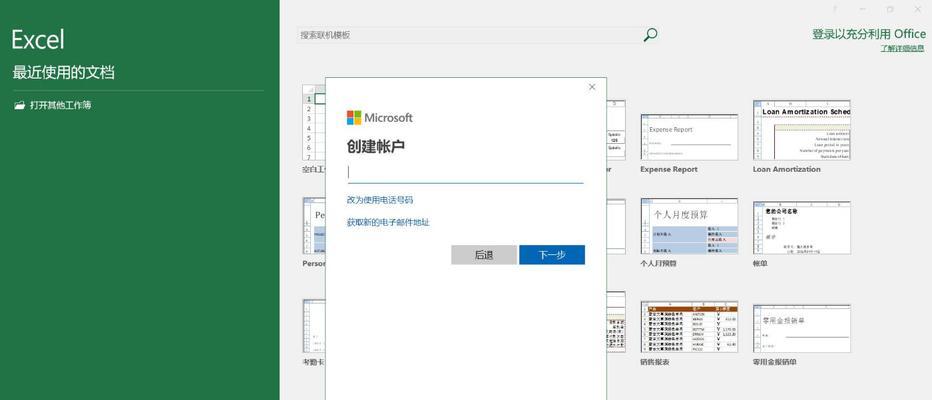Image resolution: width=932 pixels, height=400 pixels.
Task: Click the help question mark icon
Action: [x=835, y=10]
